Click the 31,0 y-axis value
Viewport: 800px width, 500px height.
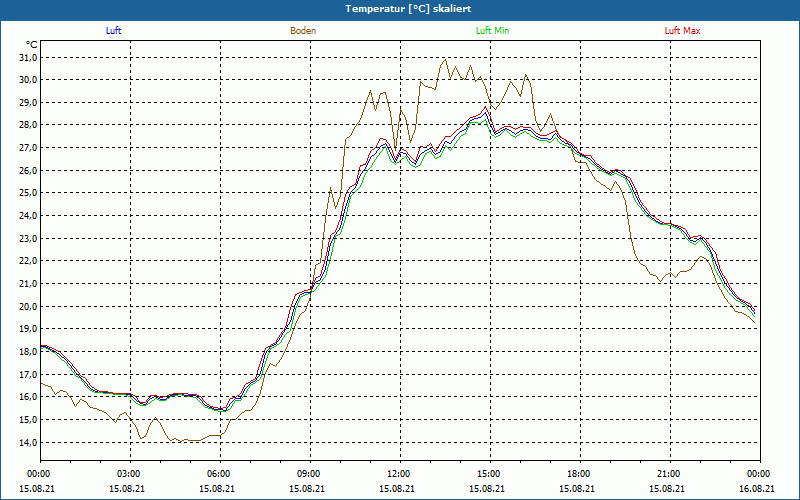coord(28,58)
